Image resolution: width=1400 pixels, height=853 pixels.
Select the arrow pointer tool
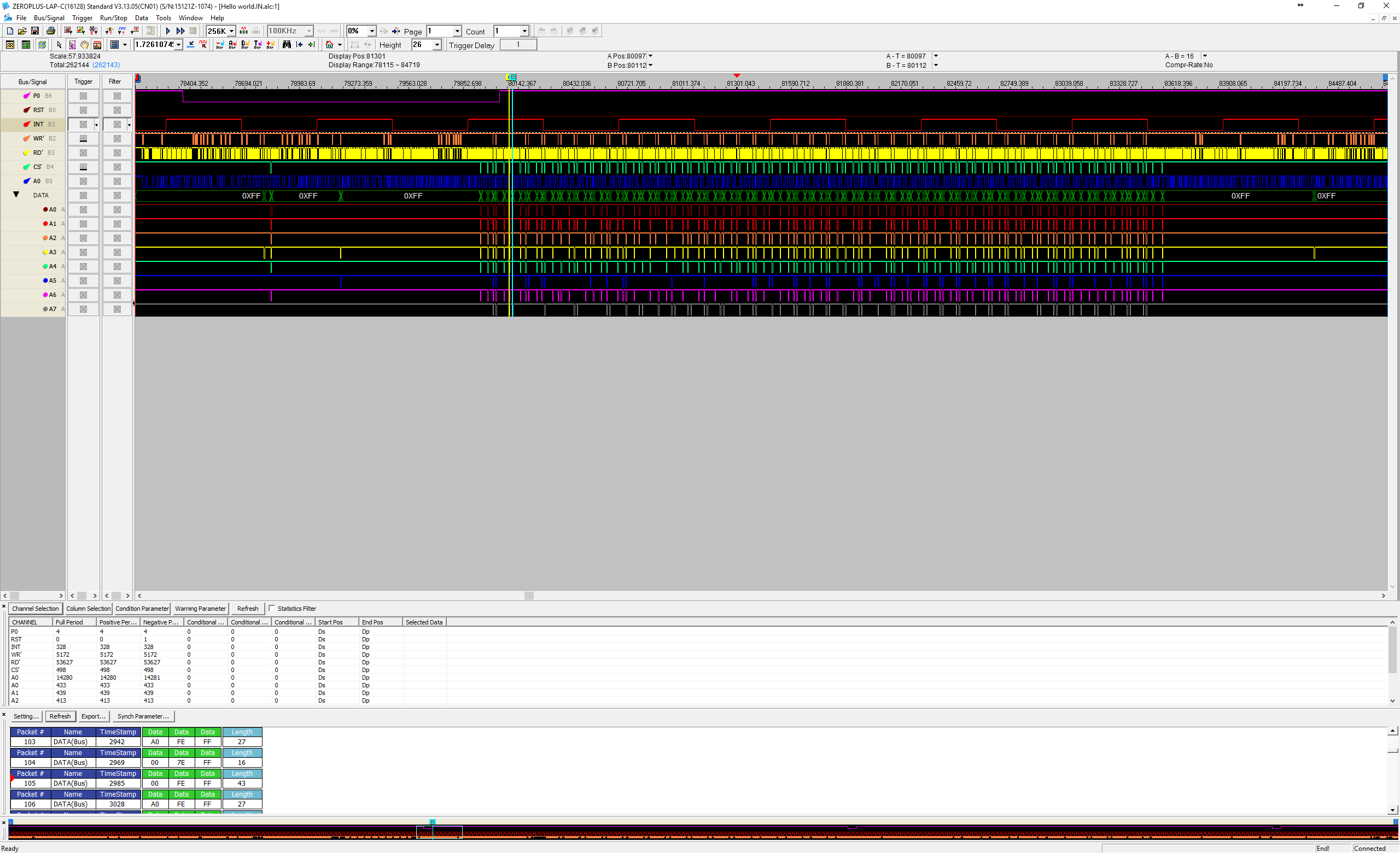[x=59, y=45]
